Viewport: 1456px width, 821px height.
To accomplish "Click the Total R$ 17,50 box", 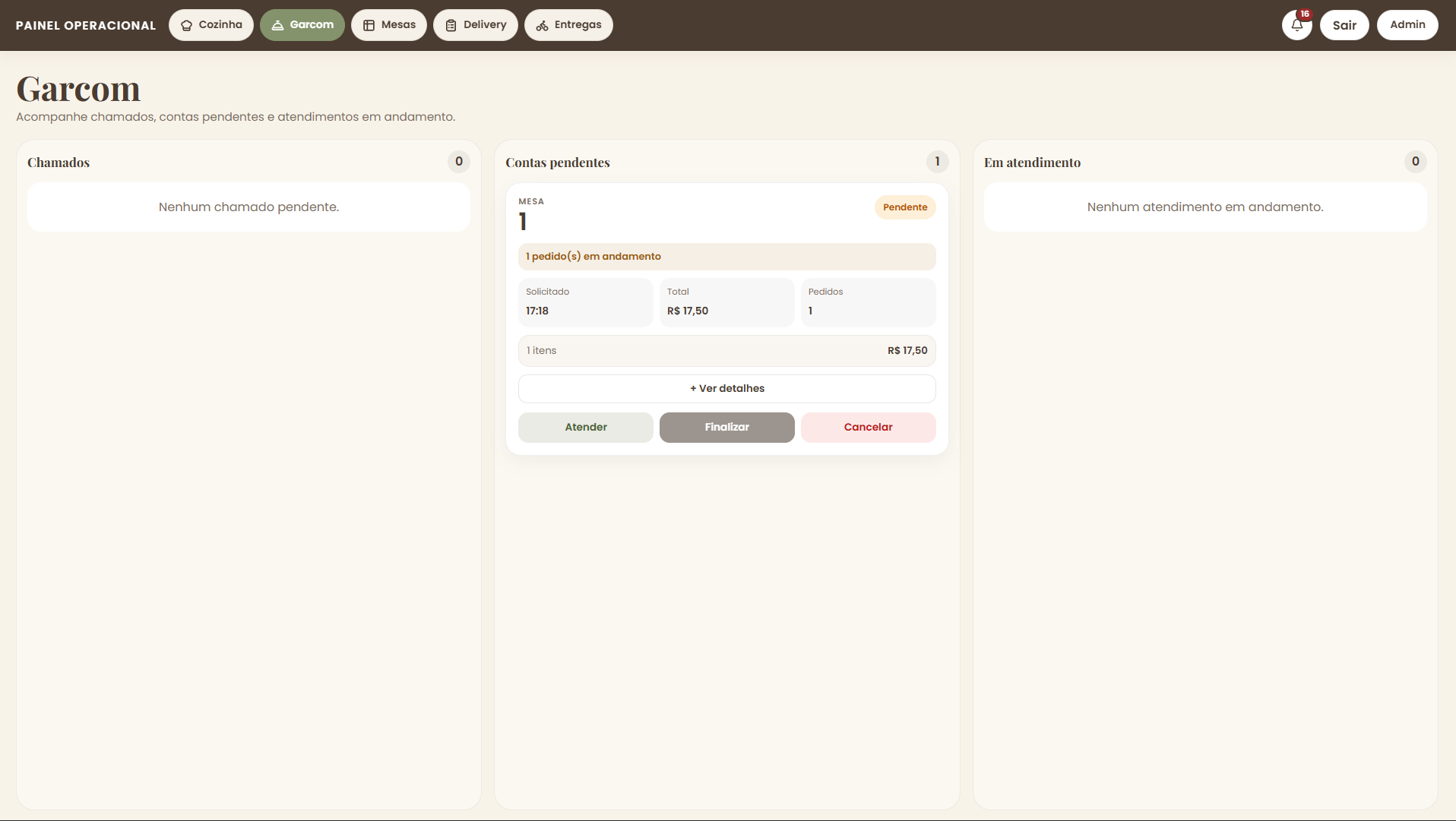I will pyautogui.click(x=727, y=302).
